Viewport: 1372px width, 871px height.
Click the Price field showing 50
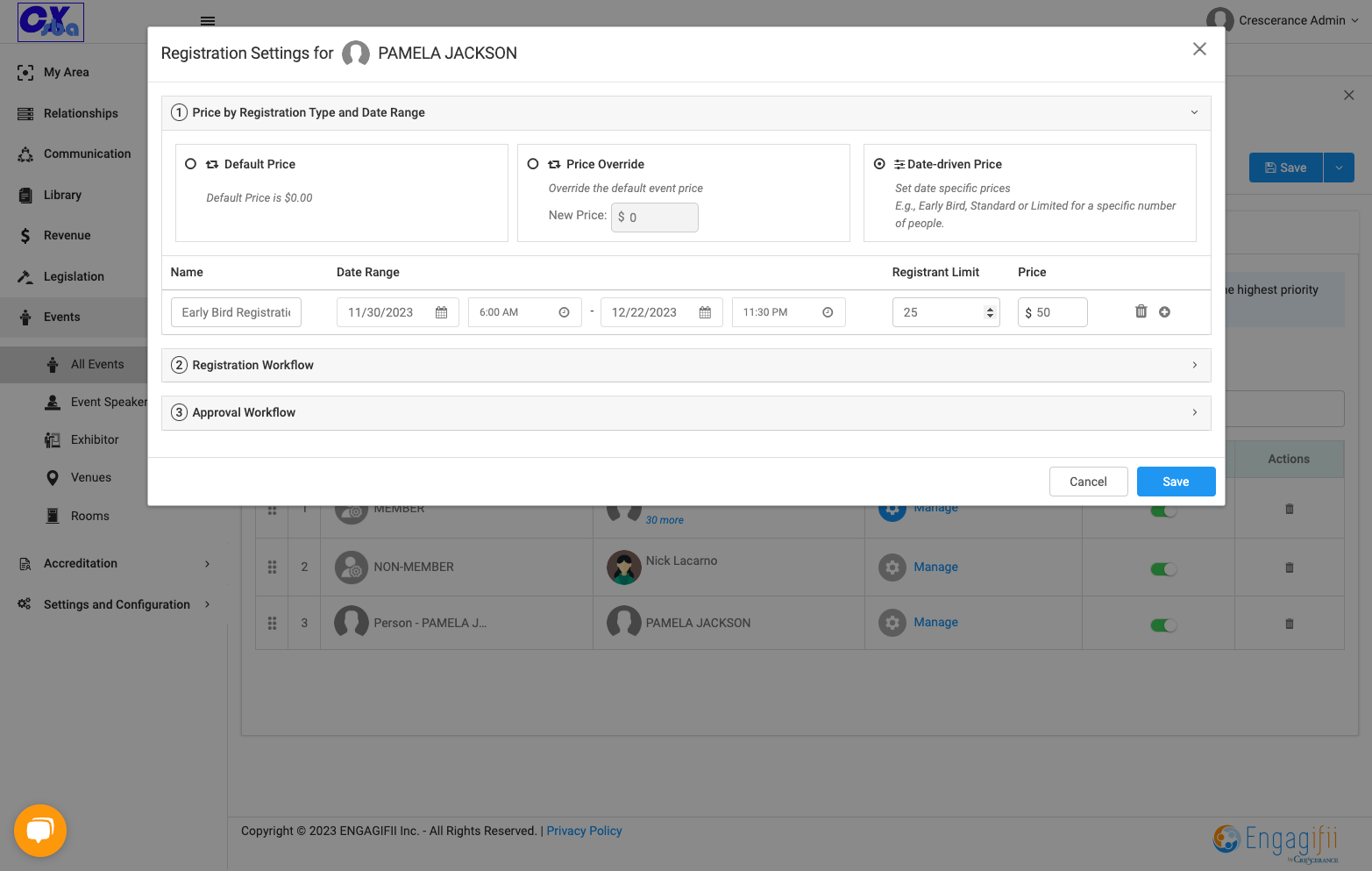tap(1052, 312)
